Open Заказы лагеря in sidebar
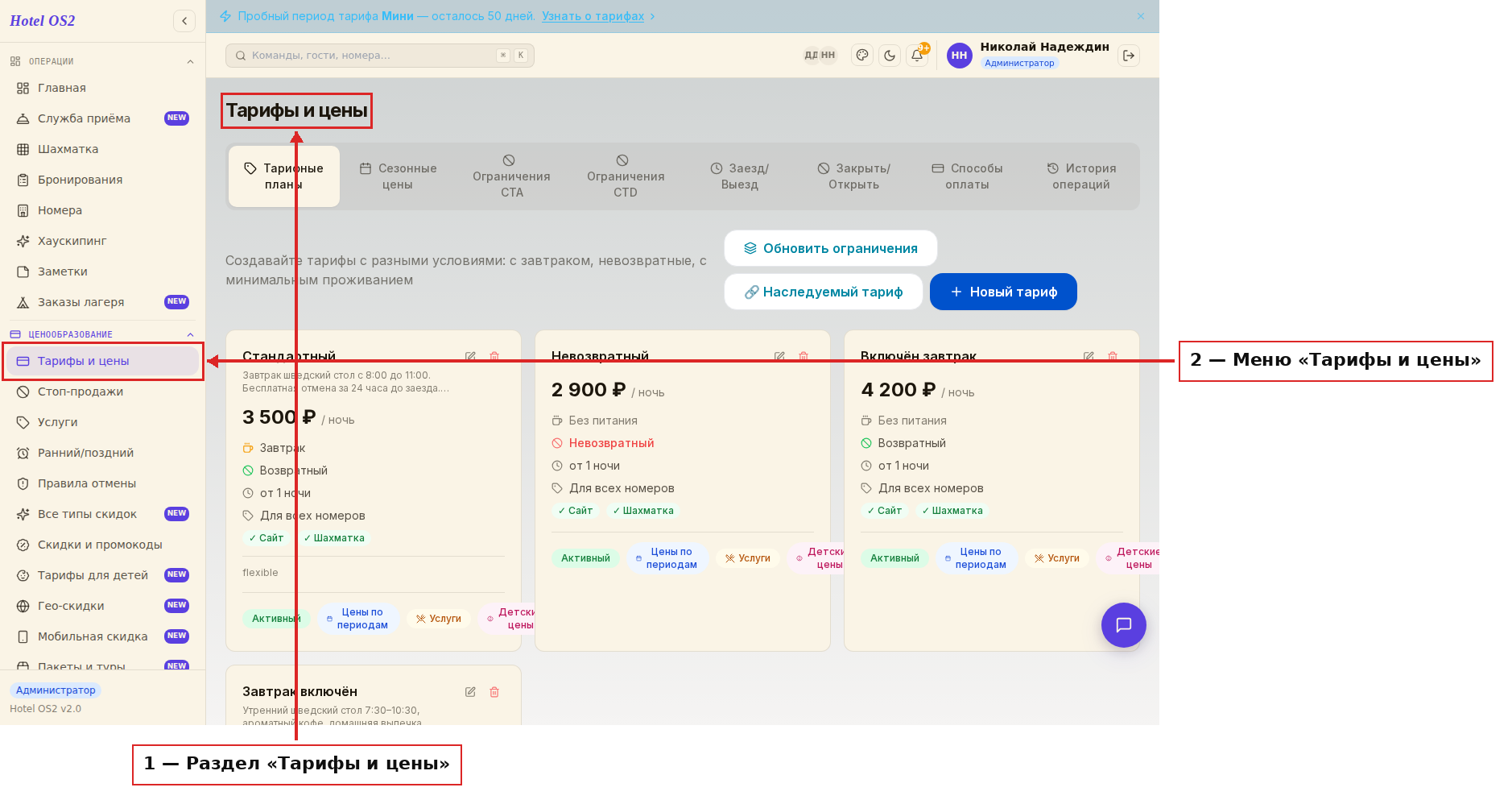This screenshot has width=1512, height=804. [x=102, y=302]
